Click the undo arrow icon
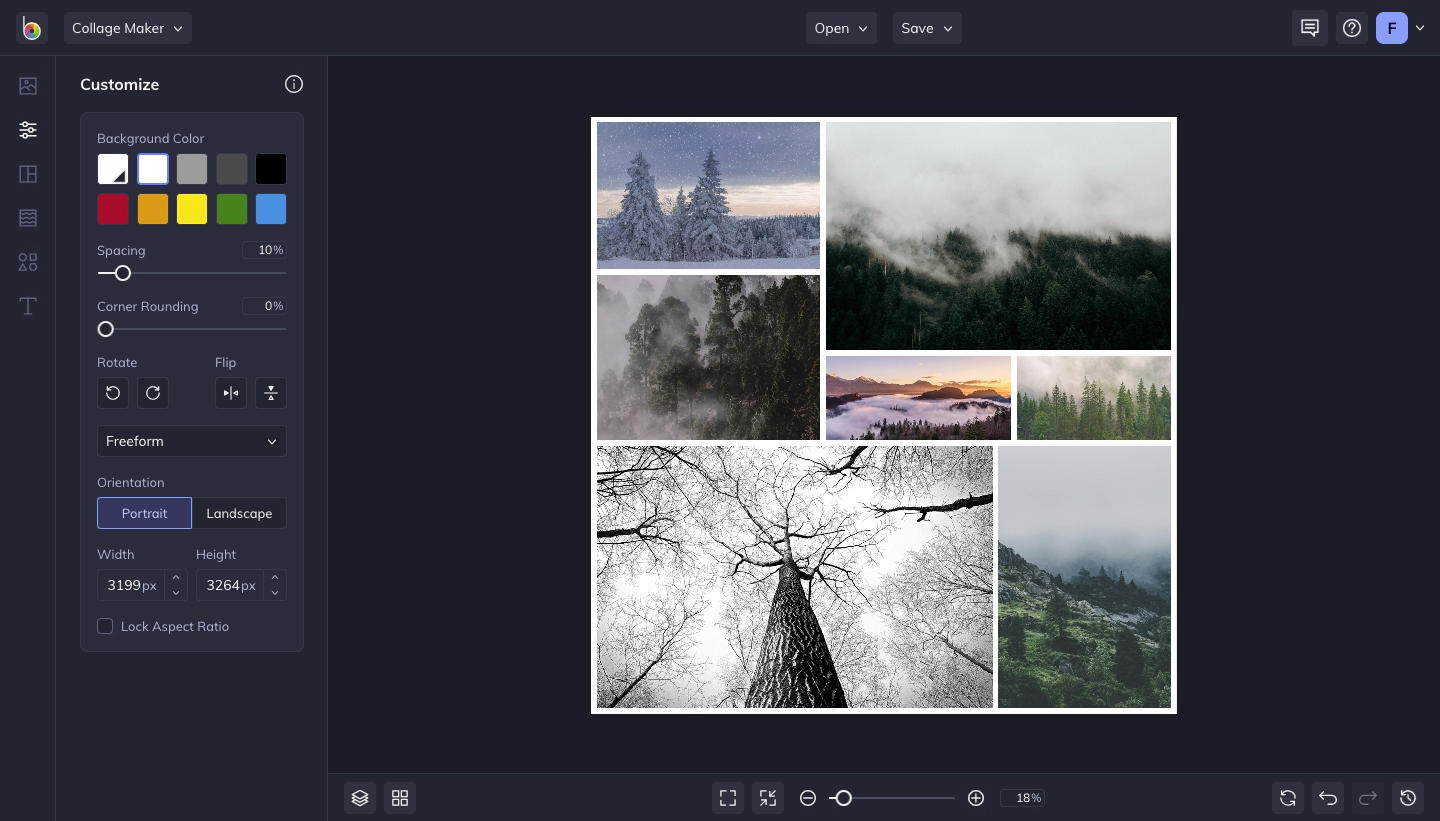This screenshot has width=1440, height=821. (1328, 798)
